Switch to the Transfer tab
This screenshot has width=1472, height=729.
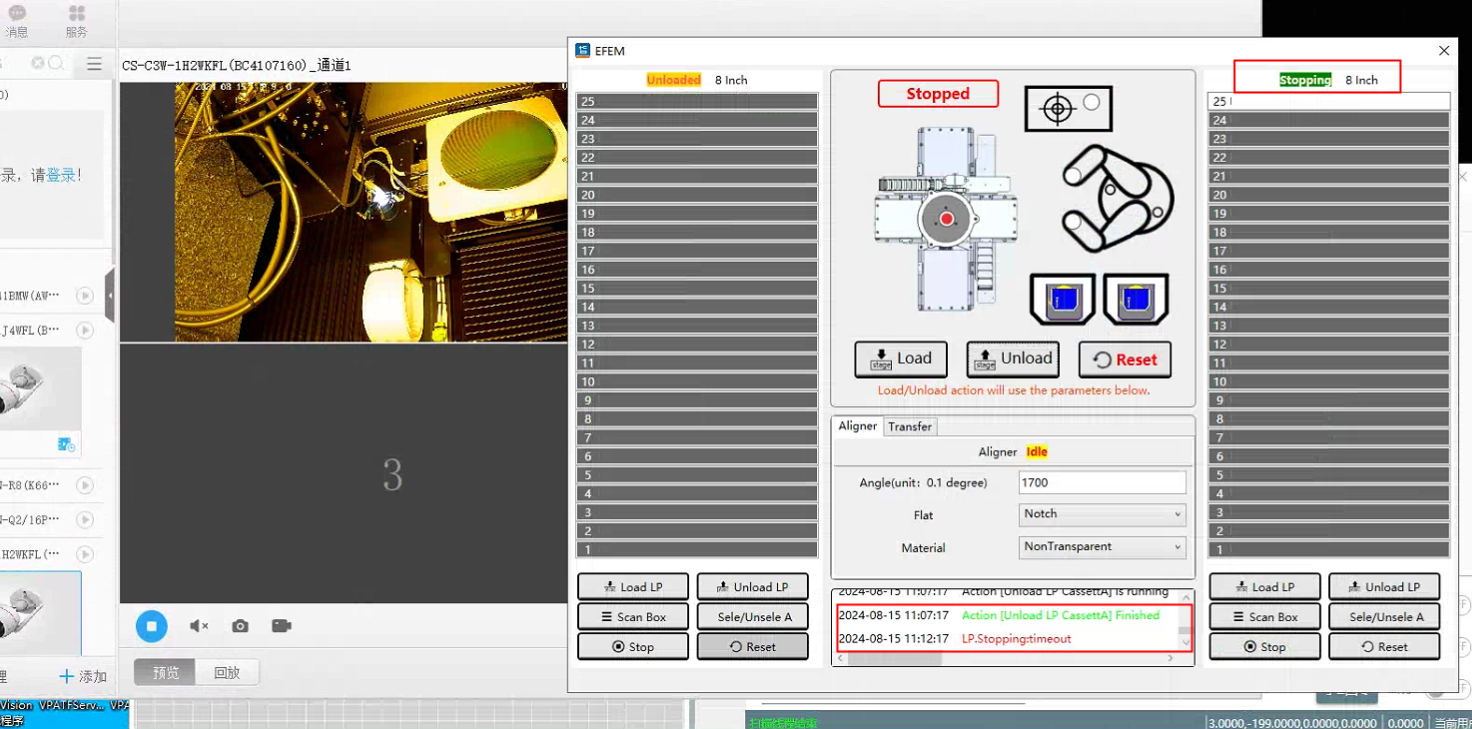[910, 427]
